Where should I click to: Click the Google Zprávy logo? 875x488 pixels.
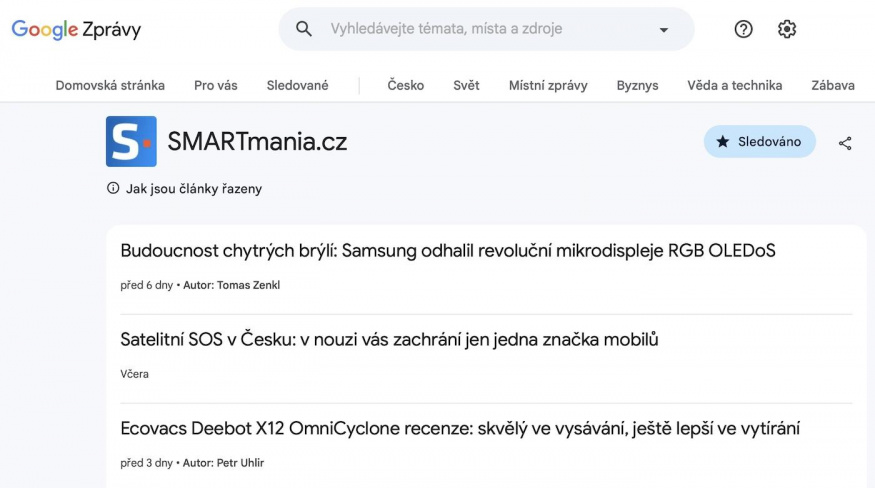tap(76, 29)
